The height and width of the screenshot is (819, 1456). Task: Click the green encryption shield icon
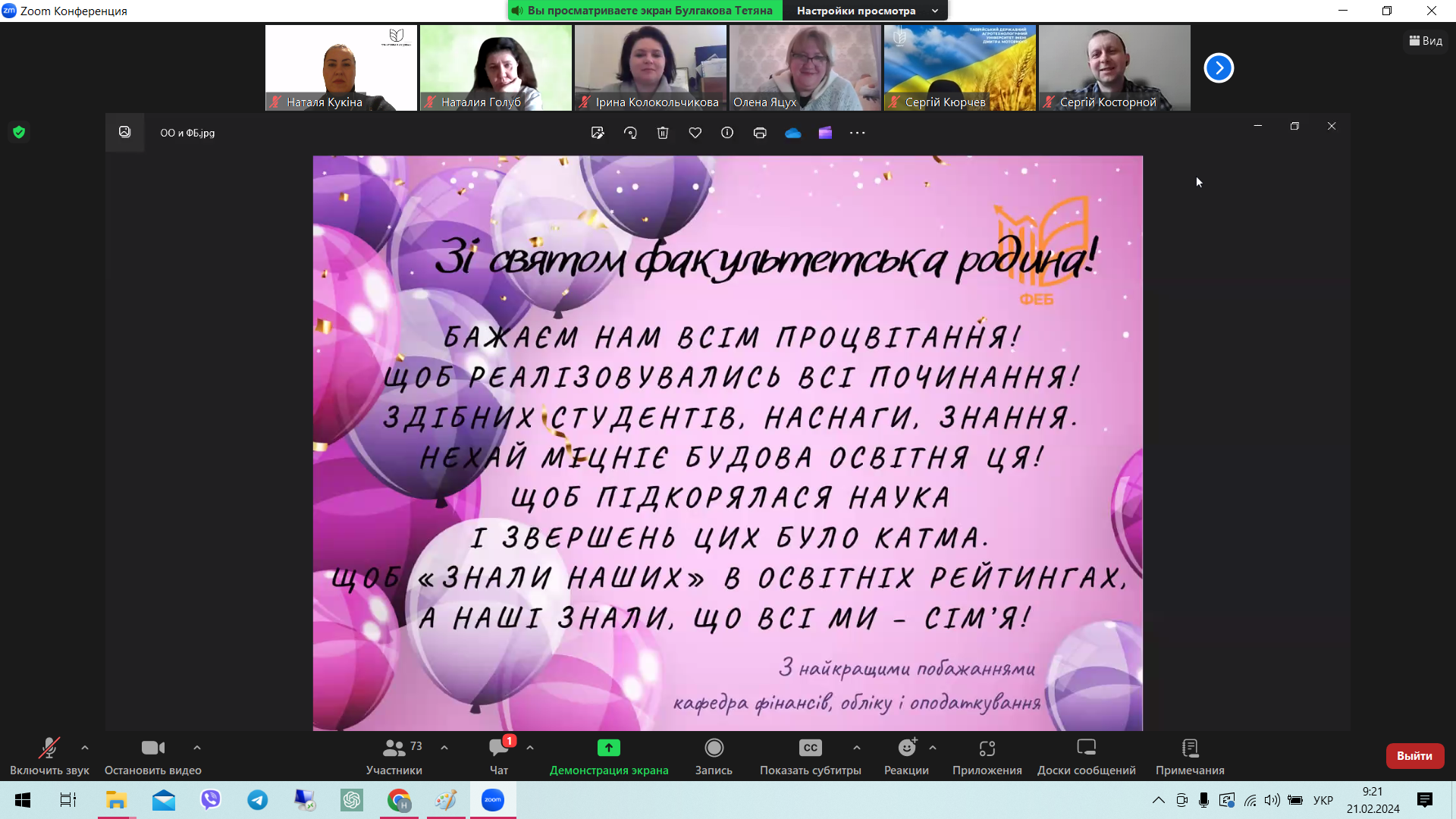pyautogui.click(x=19, y=132)
